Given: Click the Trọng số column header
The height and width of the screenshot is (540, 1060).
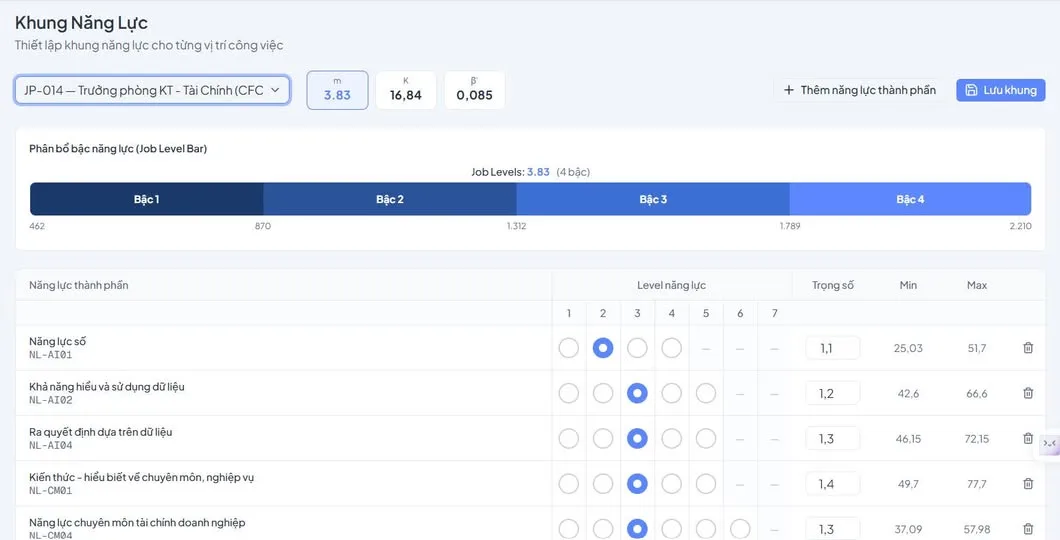Looking at the screenshot, I should point(833,285).
